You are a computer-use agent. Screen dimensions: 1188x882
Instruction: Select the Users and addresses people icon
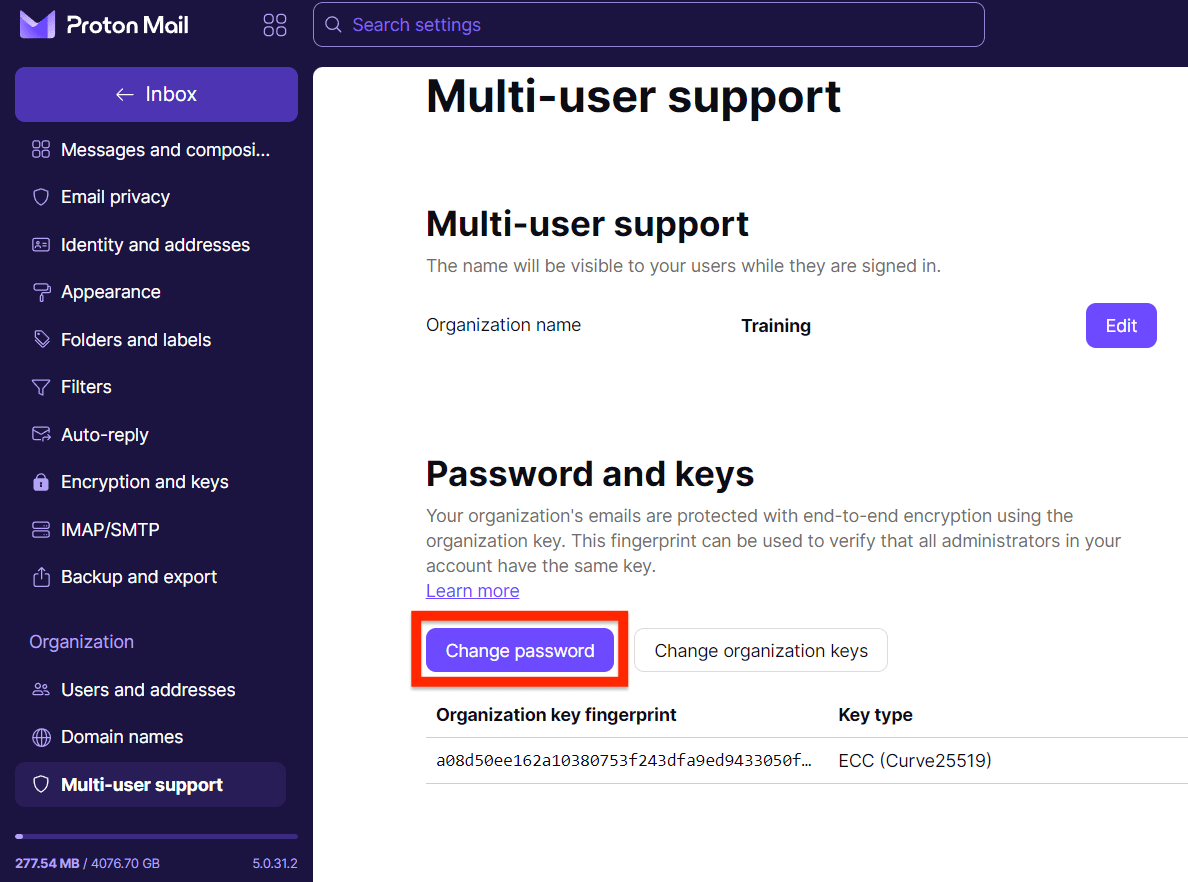[x=40, y=689]
